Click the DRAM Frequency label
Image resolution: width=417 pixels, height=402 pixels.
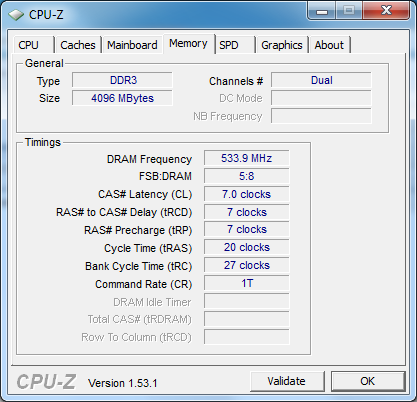coord(149,159)
